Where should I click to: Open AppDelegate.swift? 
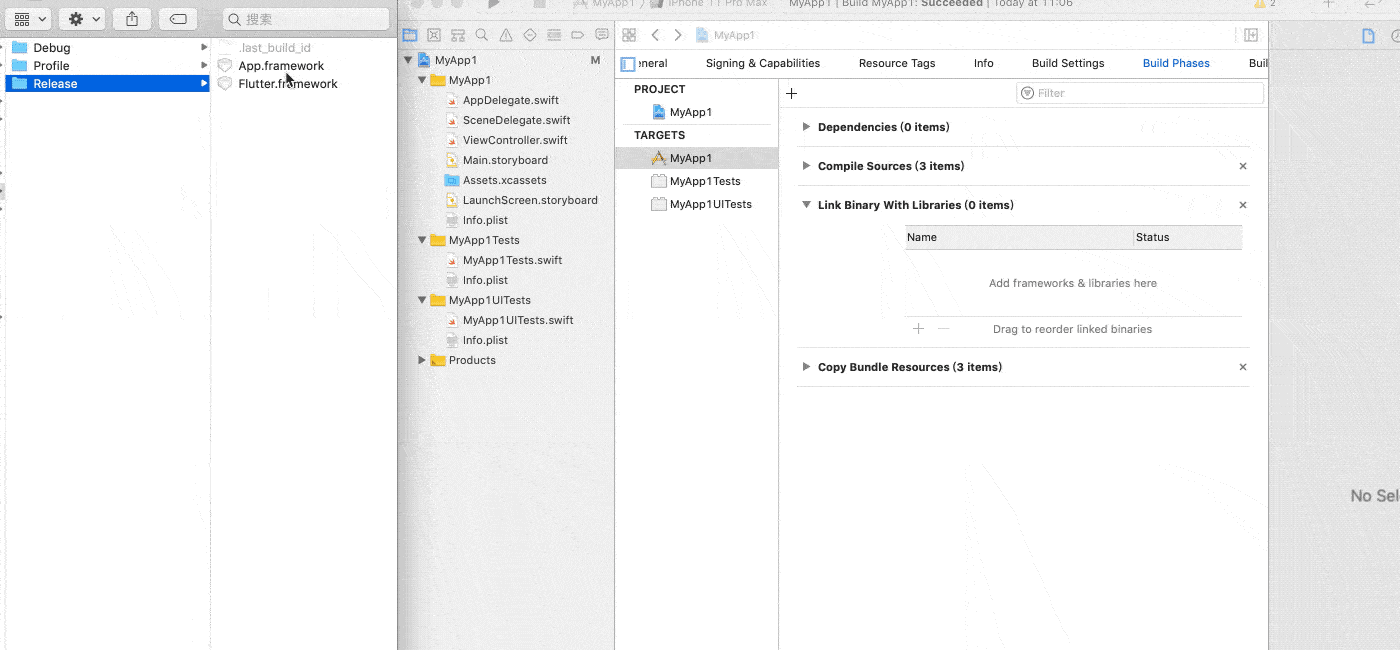click(x=510, y=100)
